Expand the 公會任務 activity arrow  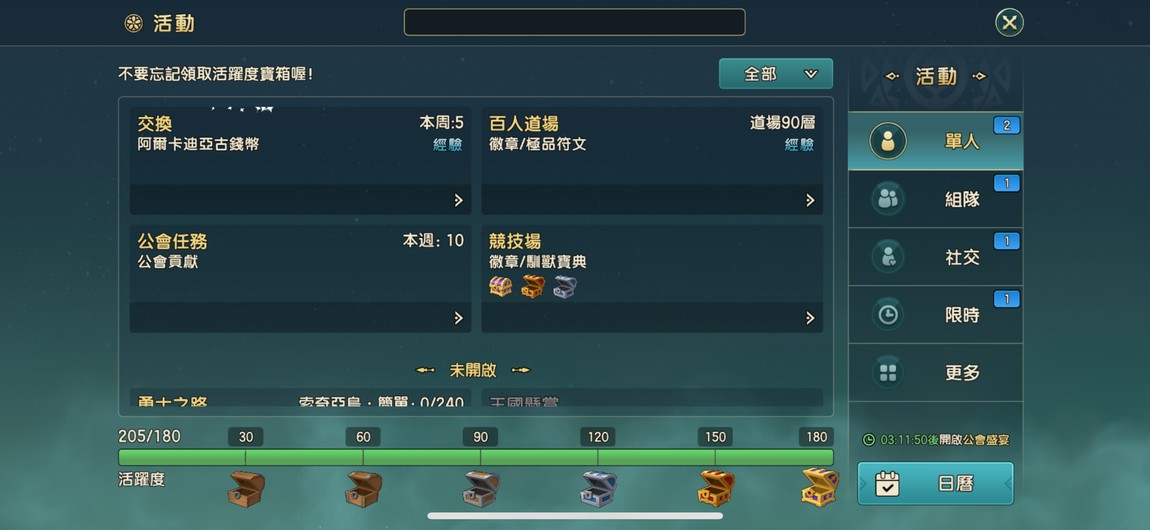(458, 317)
